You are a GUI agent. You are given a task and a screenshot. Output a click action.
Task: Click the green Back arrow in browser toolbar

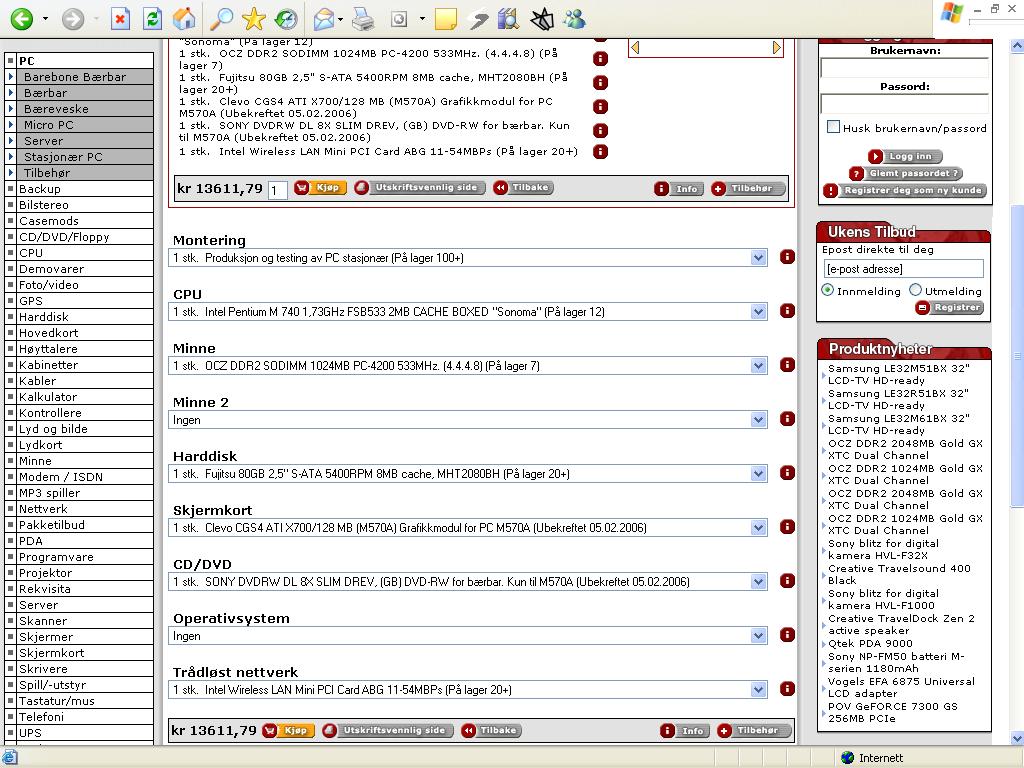pyautogui.click(x=22, y=19)
